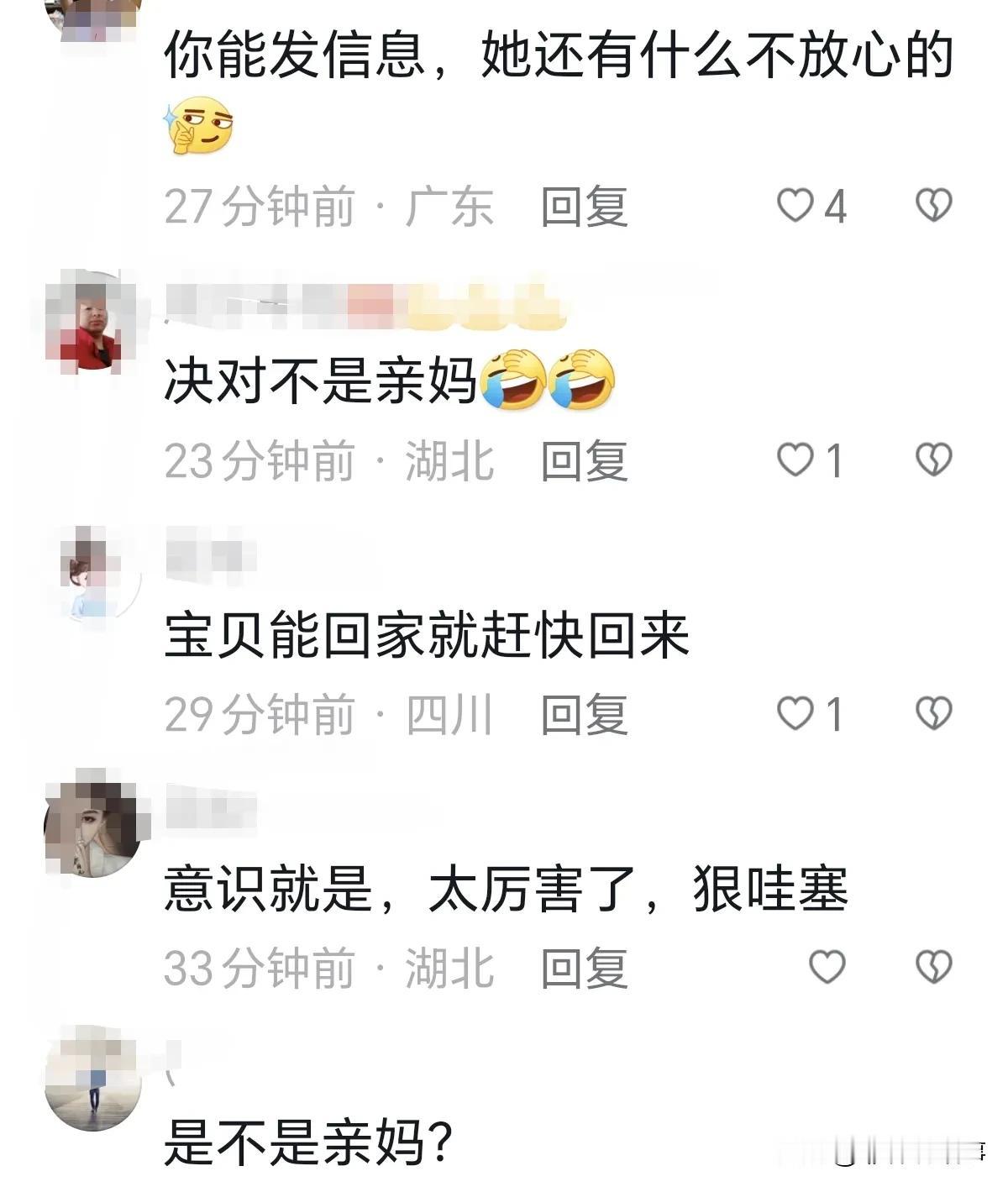Reply to the 29分钟前 Sichuan comment
Screen dimensions: 1008x1187
(585, 715)
